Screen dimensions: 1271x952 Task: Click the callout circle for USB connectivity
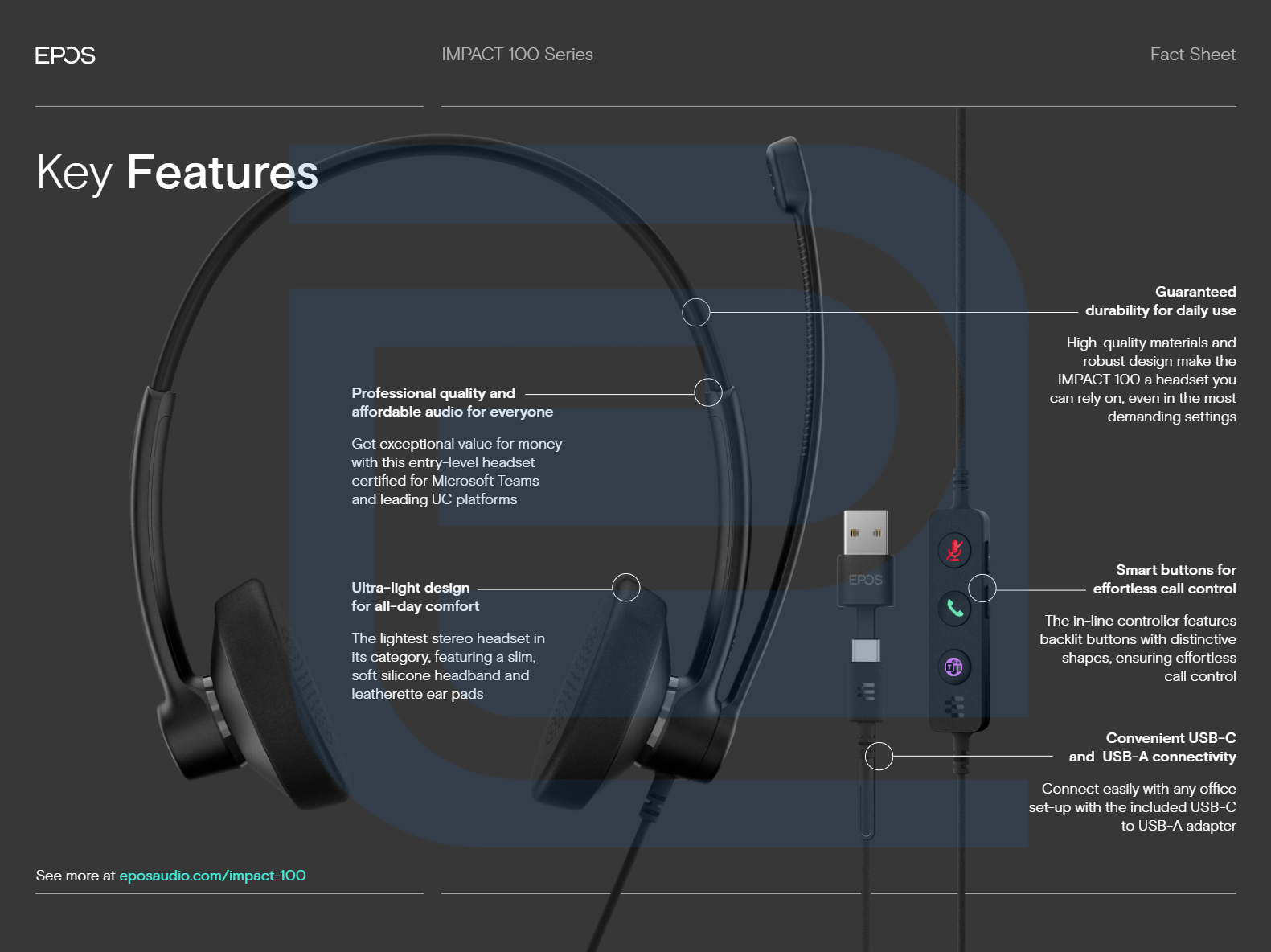point(879,756)
